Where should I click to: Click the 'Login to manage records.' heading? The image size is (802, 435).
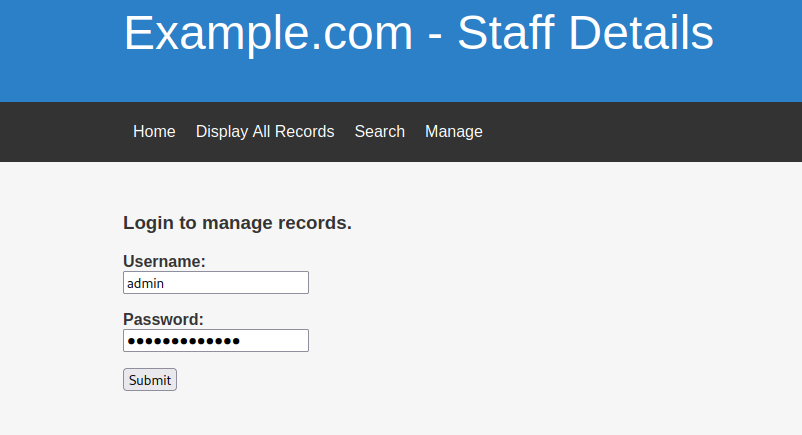click(237, 223)
